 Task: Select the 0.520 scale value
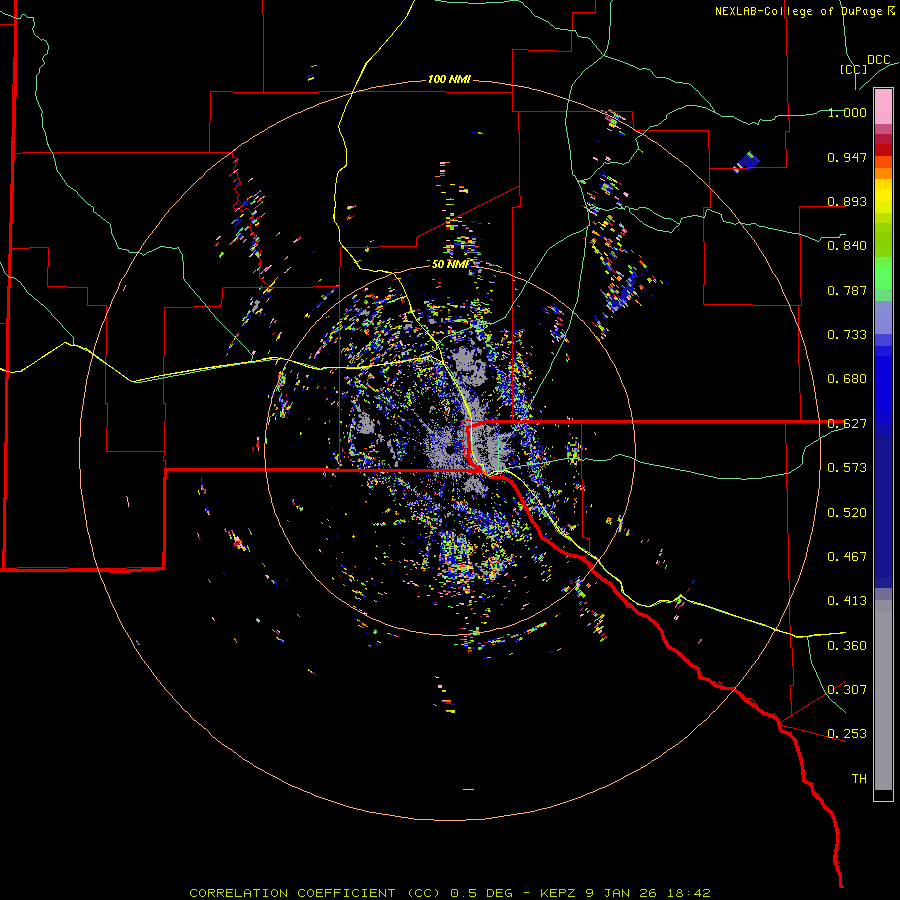point(847,513)
